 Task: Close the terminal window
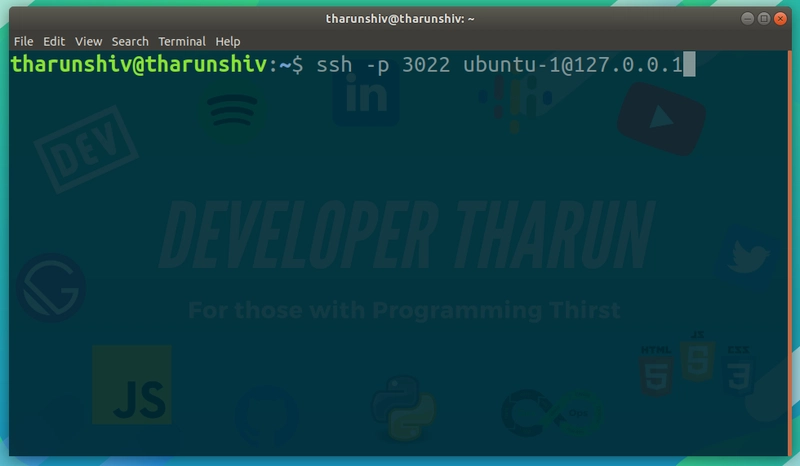pyautogui.click(x=780, y=19)
